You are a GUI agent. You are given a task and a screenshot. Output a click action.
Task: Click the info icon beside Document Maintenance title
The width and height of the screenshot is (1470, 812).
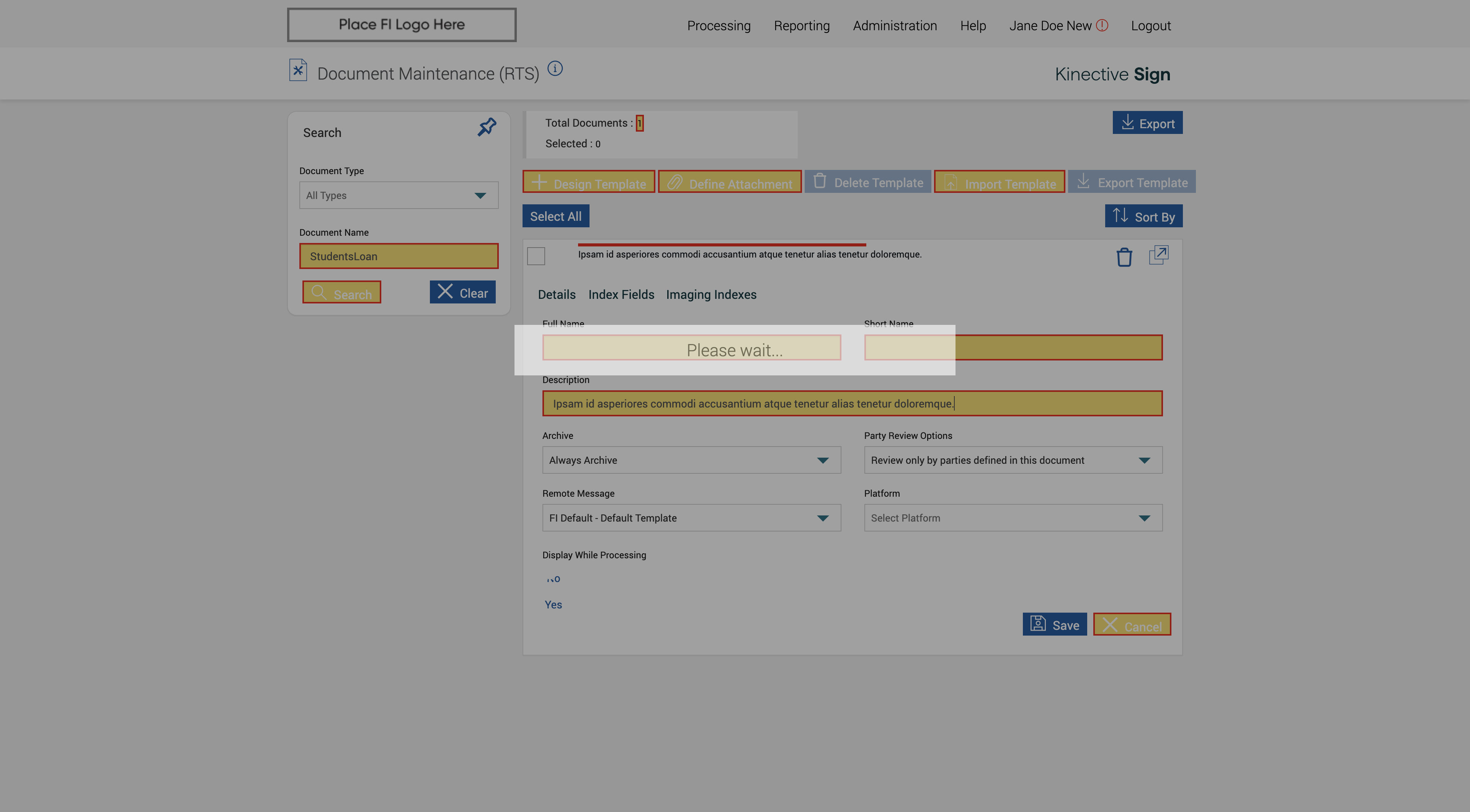555,69
